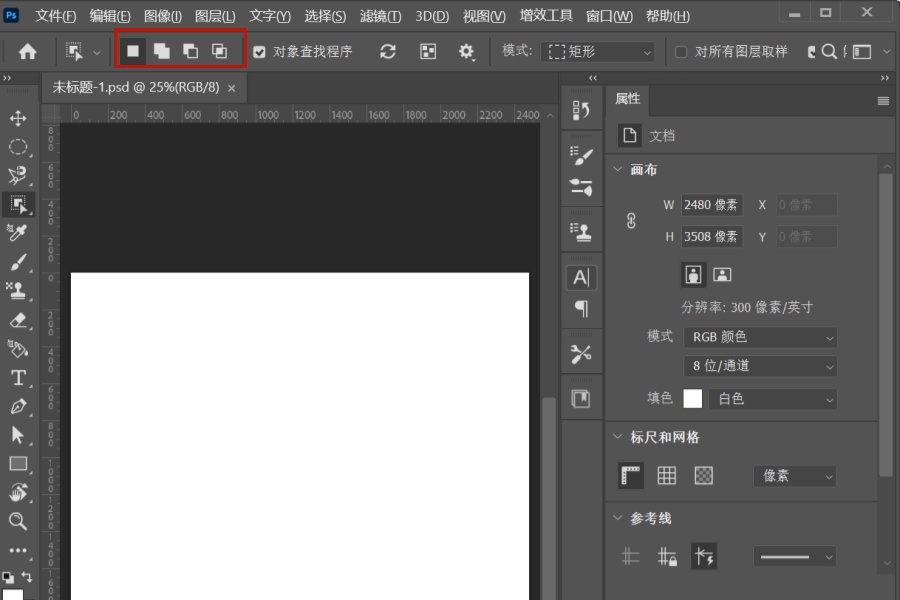Viewport: 900px width, 600px height.
Task: Click the Subtract from Selection icon
Action: point(191,51)
